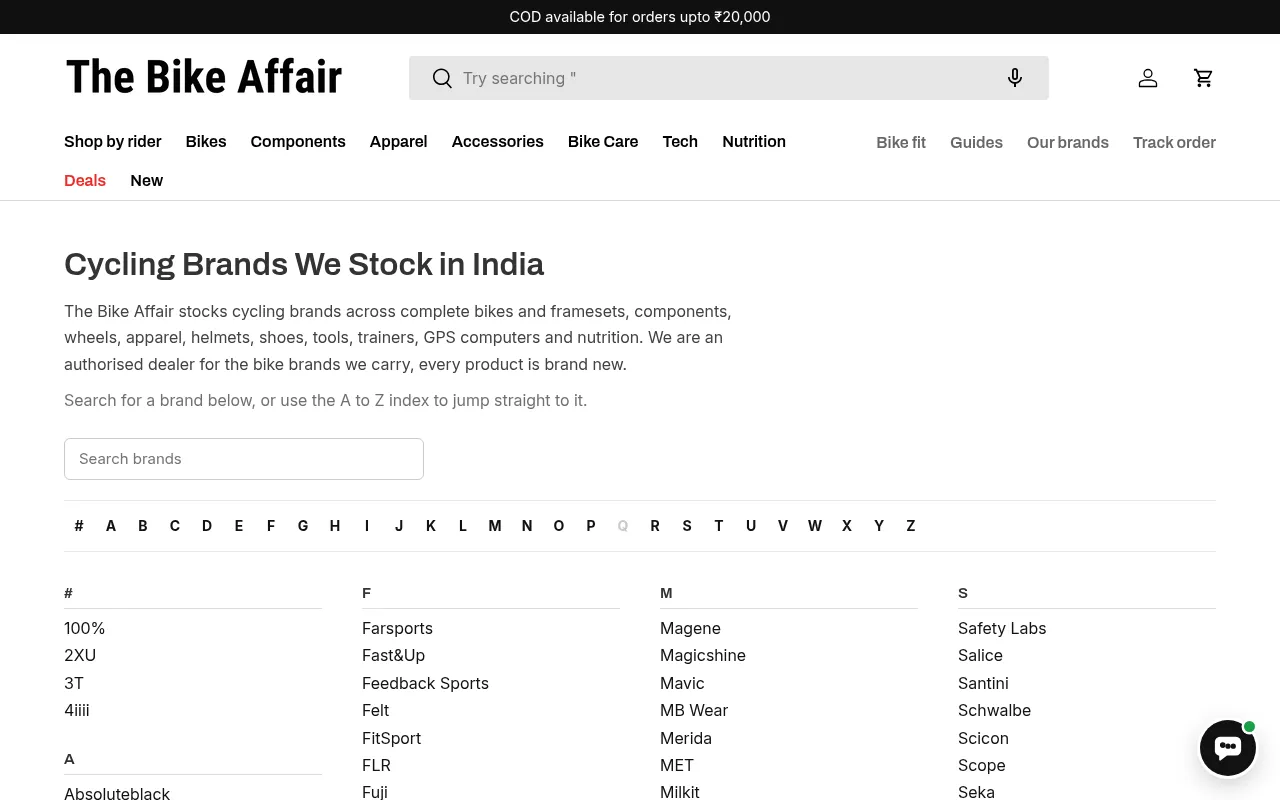Jump to brands under letter S
This screenshot has height=800, width=1280.
pyautogui.click(x=687, y=526)
